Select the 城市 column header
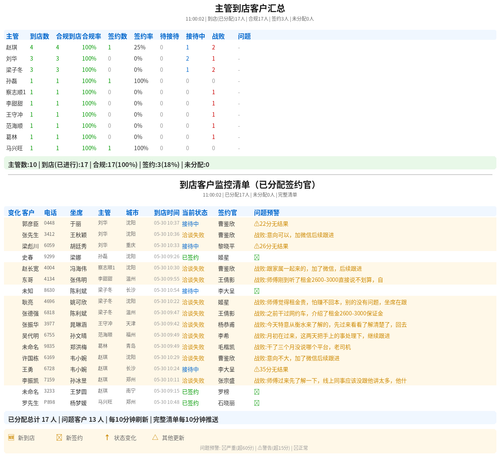Image resolution: width=500 pixels, height=470 pixels. tap(132, 213)
